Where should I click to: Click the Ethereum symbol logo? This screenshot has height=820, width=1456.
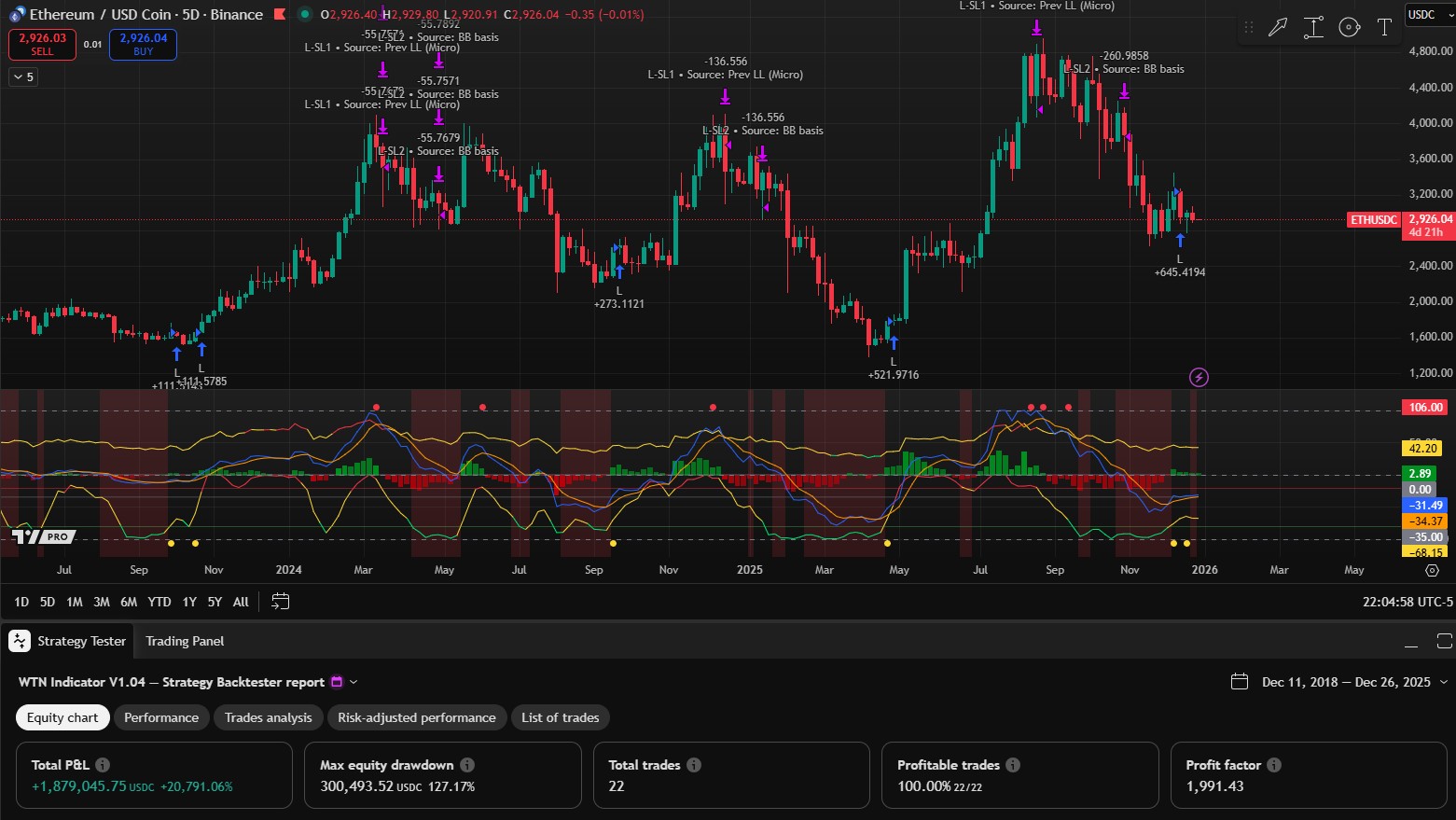coord(16,14)
